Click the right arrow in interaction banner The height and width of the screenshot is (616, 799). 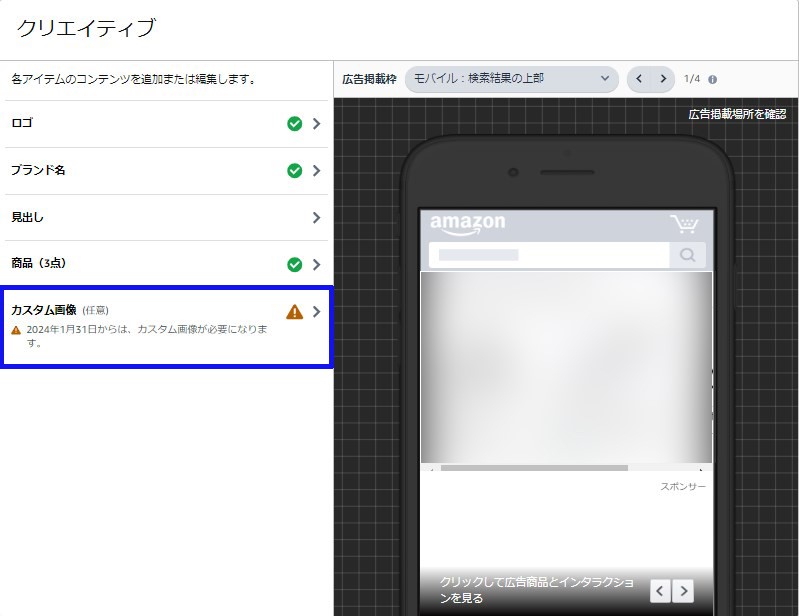(683, 591)
